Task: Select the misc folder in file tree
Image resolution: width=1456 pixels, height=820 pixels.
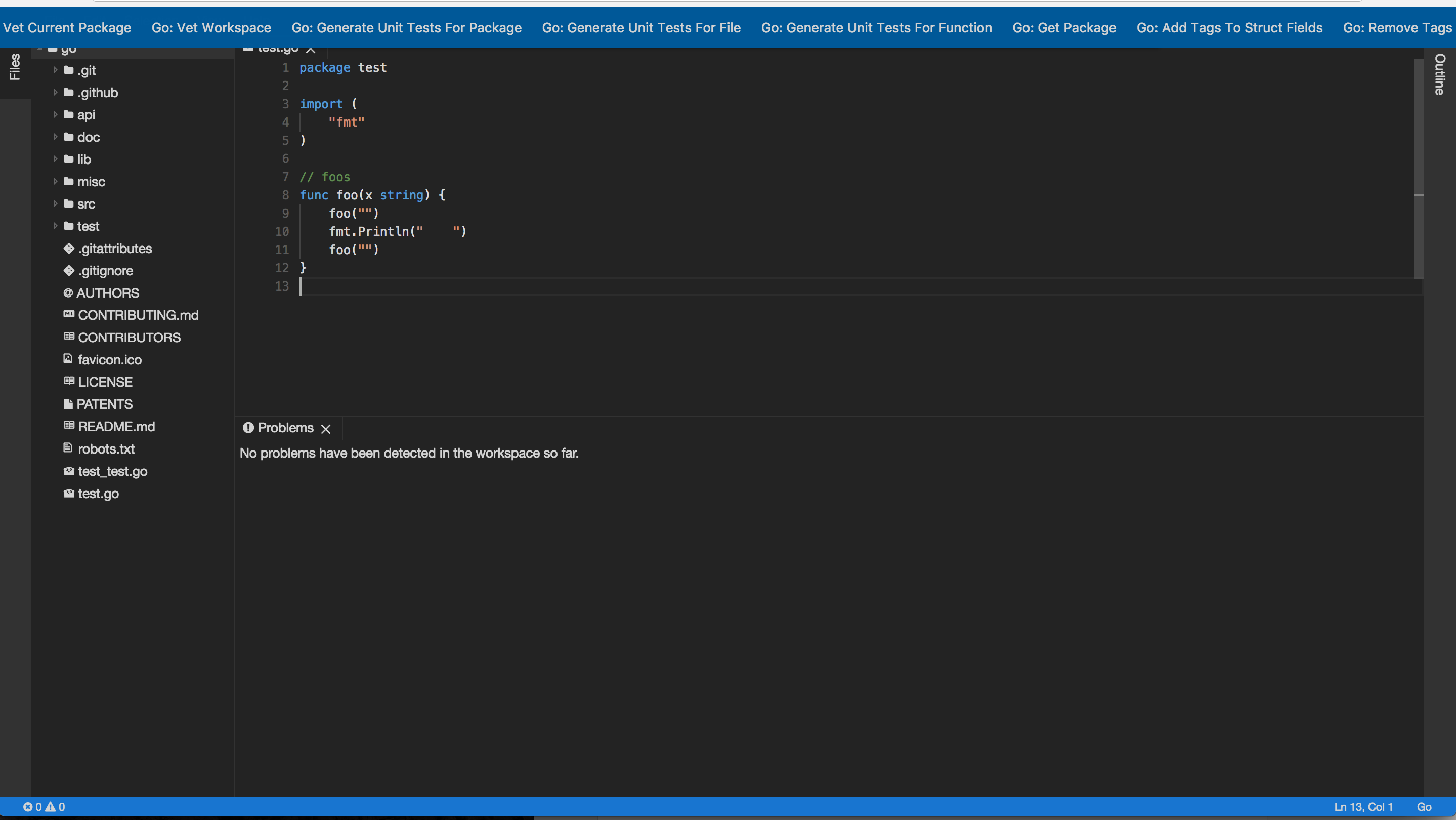Action: pos(91,182)
